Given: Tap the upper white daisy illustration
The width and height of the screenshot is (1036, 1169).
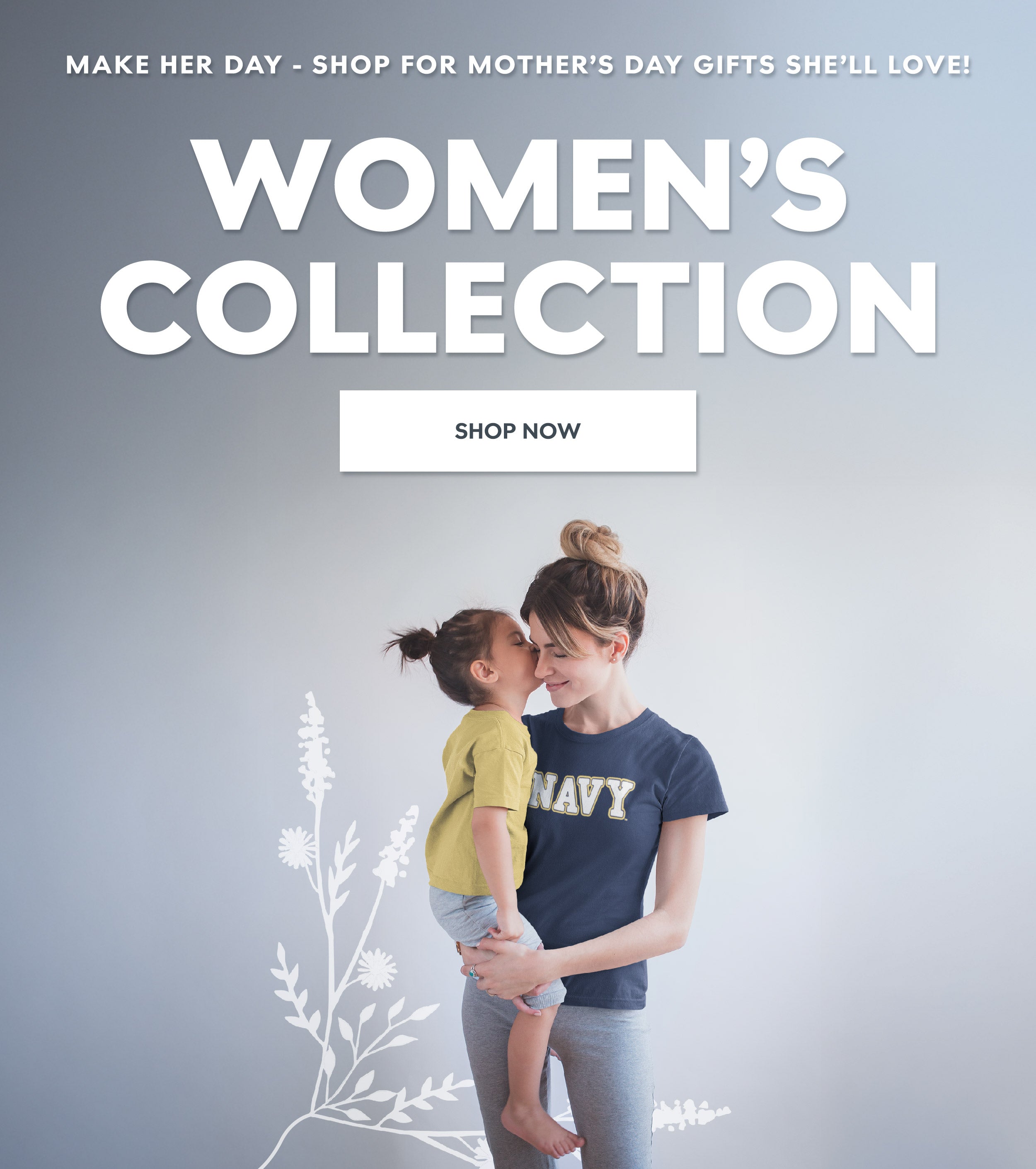Looking at the screenshot, I should (x=296, y=847).
